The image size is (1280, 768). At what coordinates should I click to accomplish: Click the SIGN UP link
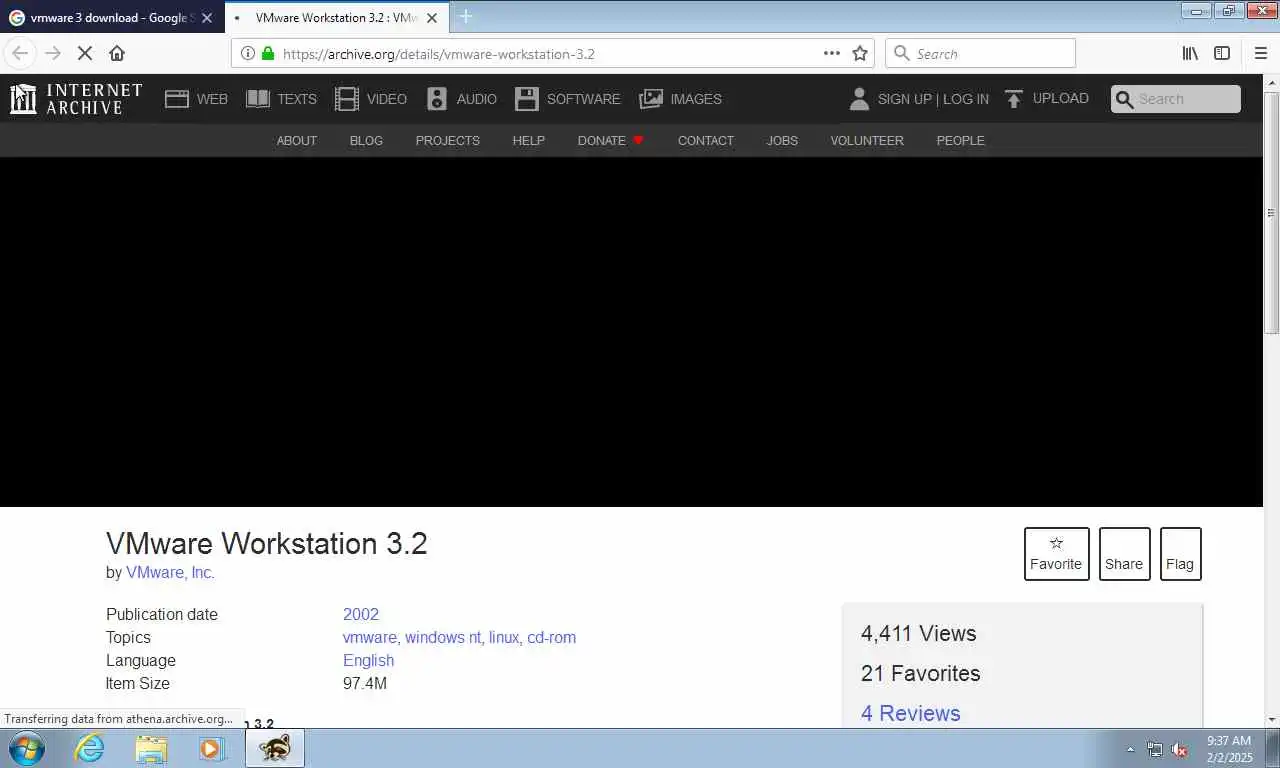point(904,99)
